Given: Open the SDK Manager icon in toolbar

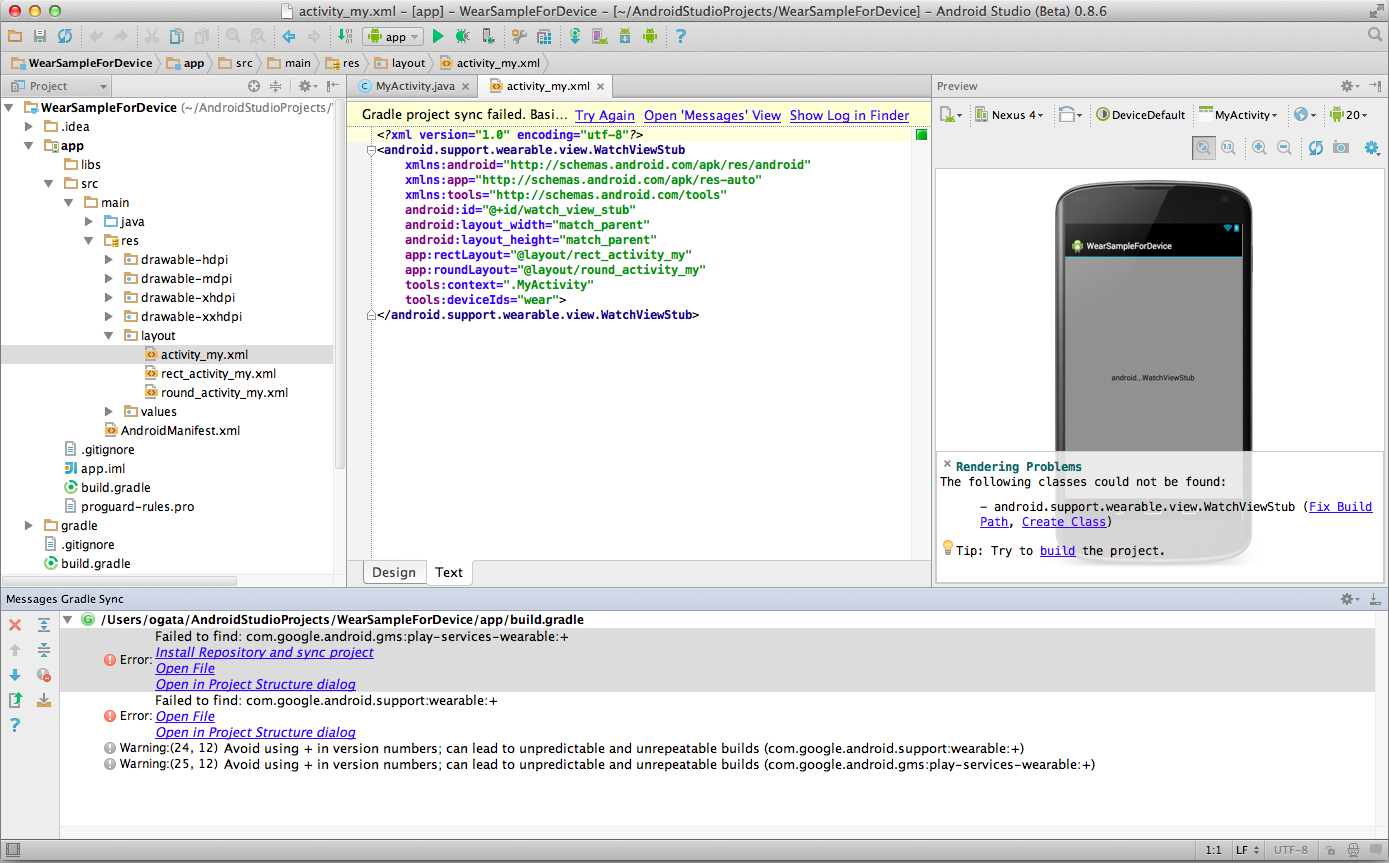Looking at the screenshot, I should (x=625, y=37).
